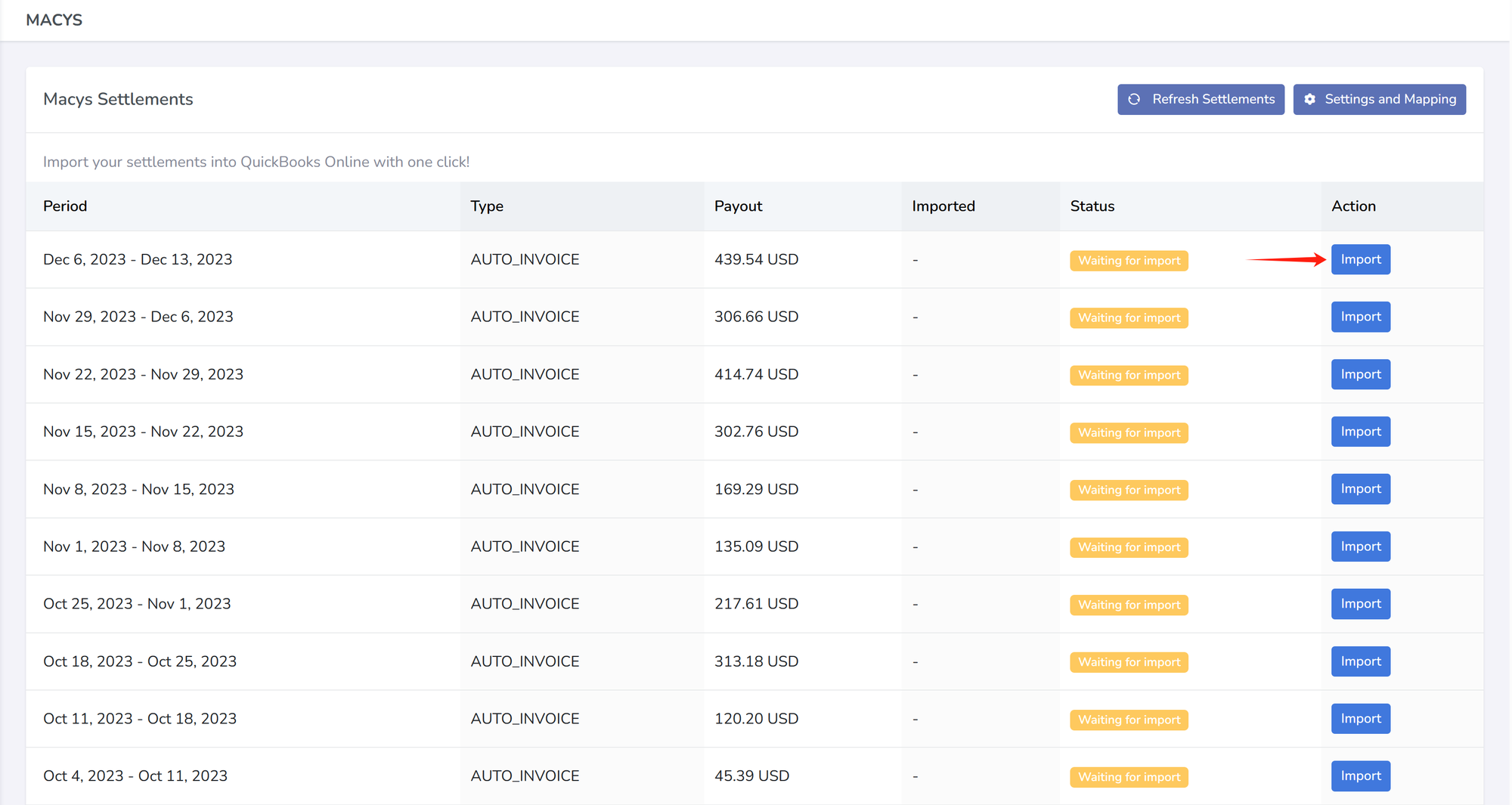The width and height of the screenshot is (1512, 805).
Task: Click Waiting for import badge for 169.29 USD row
Action: pos(1129,491)
